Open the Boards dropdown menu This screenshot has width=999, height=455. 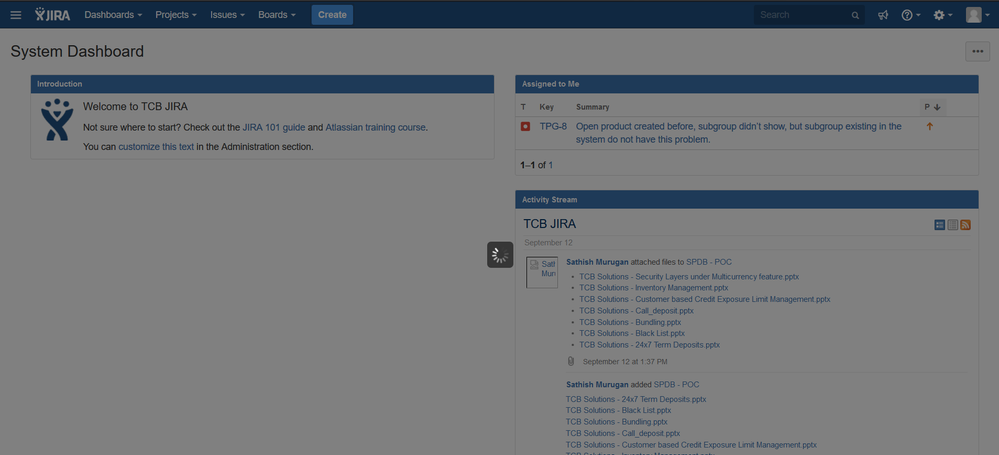[x=277, y=15]
